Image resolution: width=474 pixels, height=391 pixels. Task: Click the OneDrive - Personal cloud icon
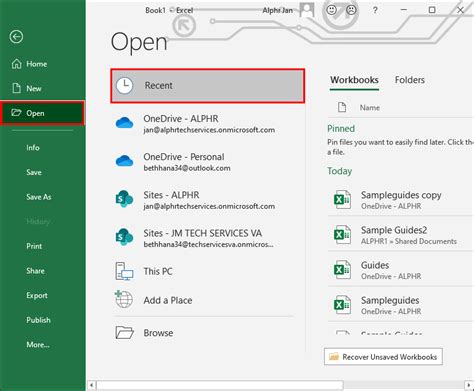pyautogui.click(x=124, y=161)
